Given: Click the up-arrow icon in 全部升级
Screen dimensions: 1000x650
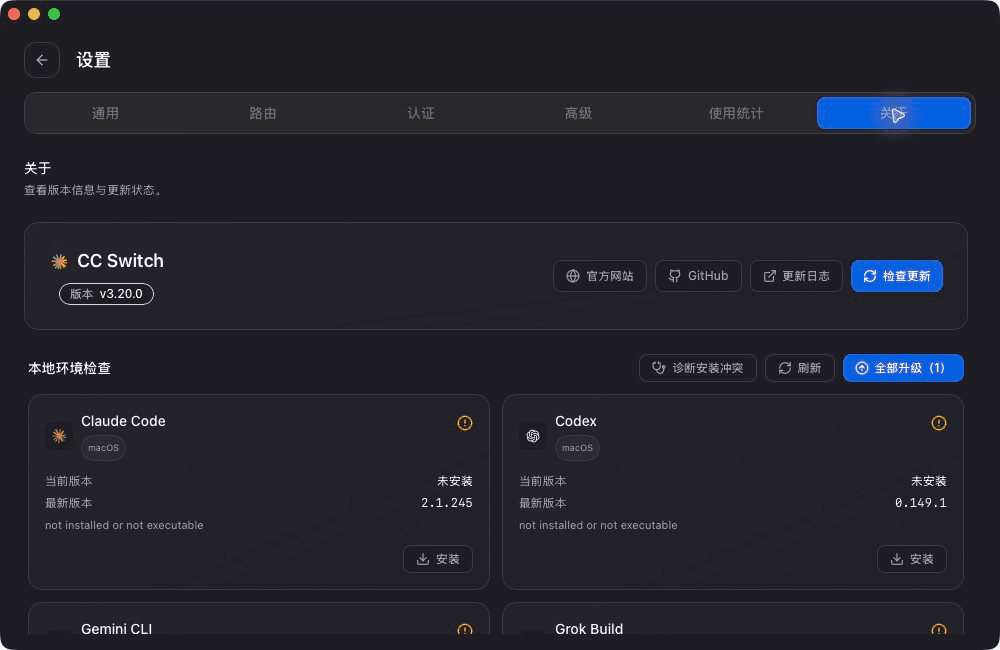Looking at the screenshot, I should pyautogui.click(x=862, y=368).
